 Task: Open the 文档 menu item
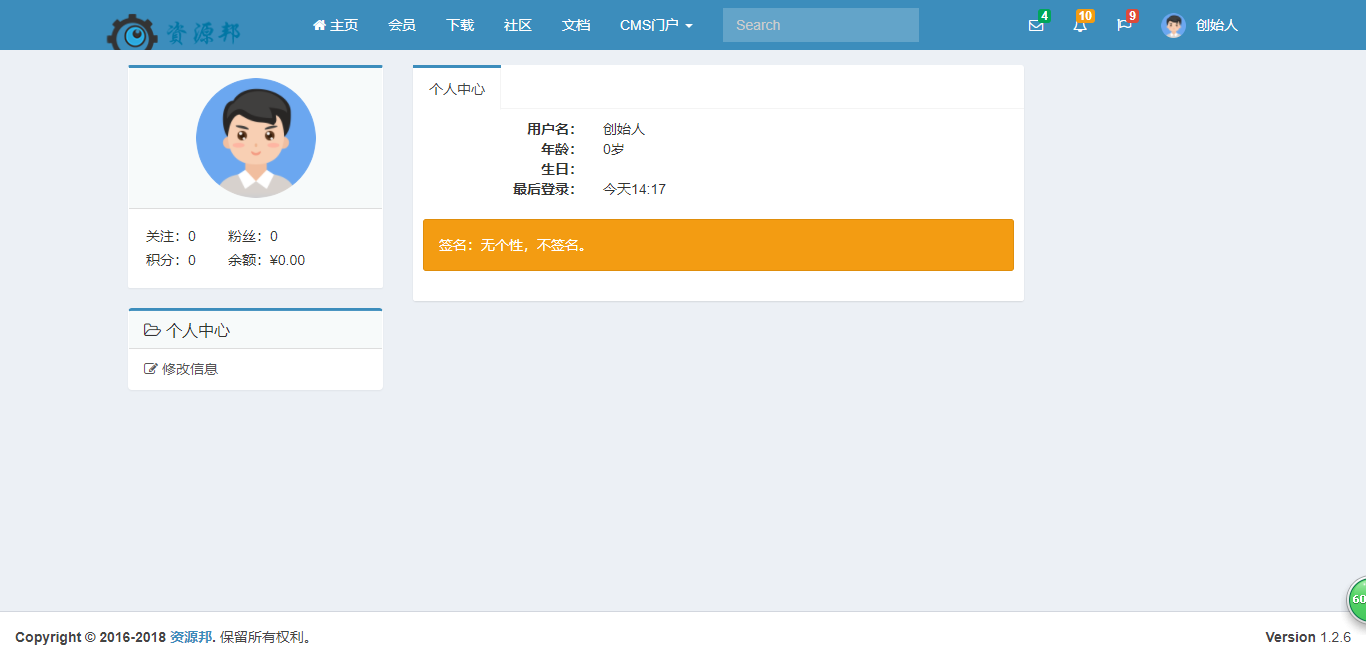[x=576, y=25]
